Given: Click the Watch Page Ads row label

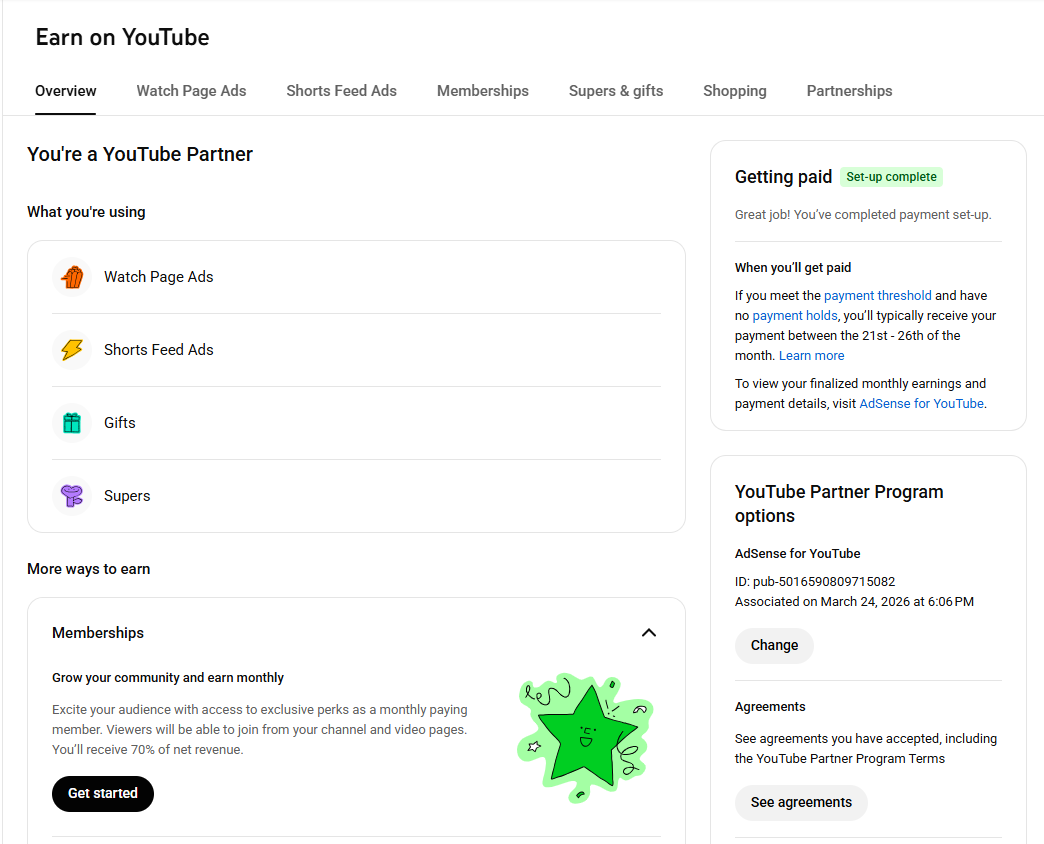Looking at the screenshot, I should point(158,277).
